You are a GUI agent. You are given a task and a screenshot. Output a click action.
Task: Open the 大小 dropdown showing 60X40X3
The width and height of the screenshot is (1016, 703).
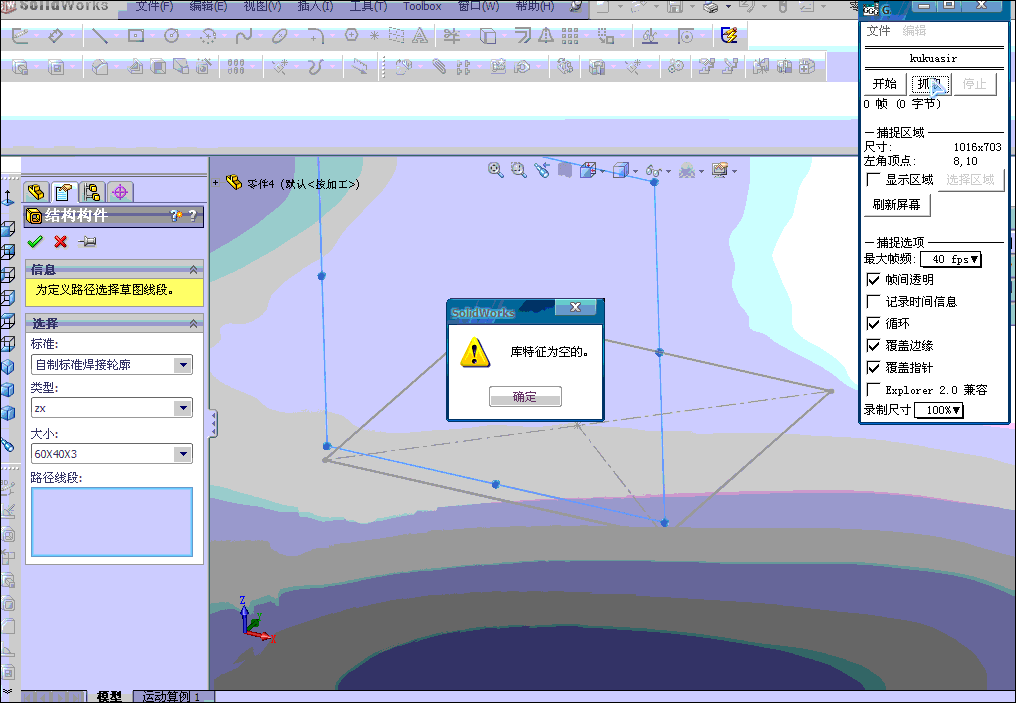click(112, 454)
